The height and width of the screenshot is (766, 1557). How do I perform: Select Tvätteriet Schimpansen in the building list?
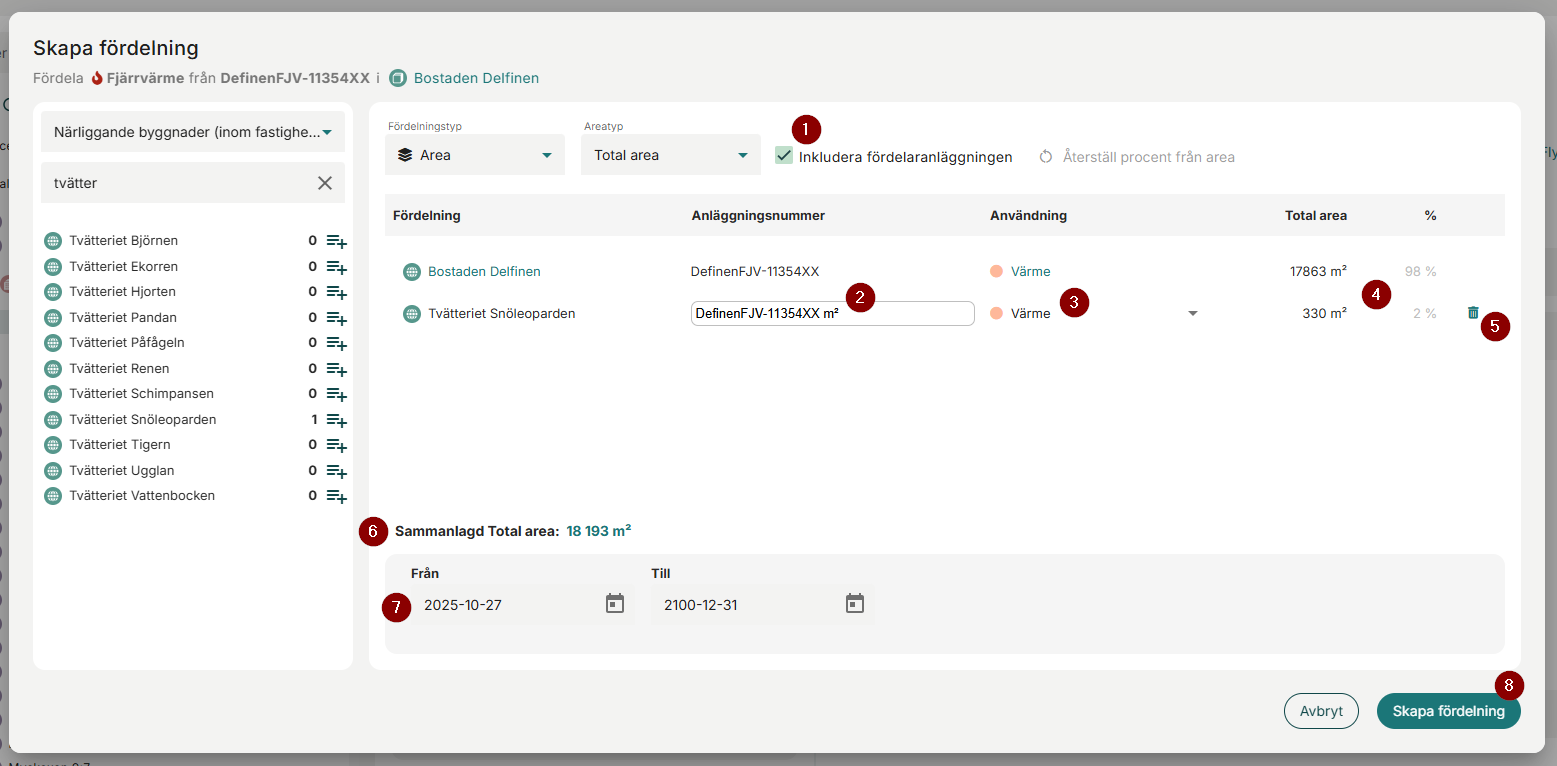coord(142,394)
